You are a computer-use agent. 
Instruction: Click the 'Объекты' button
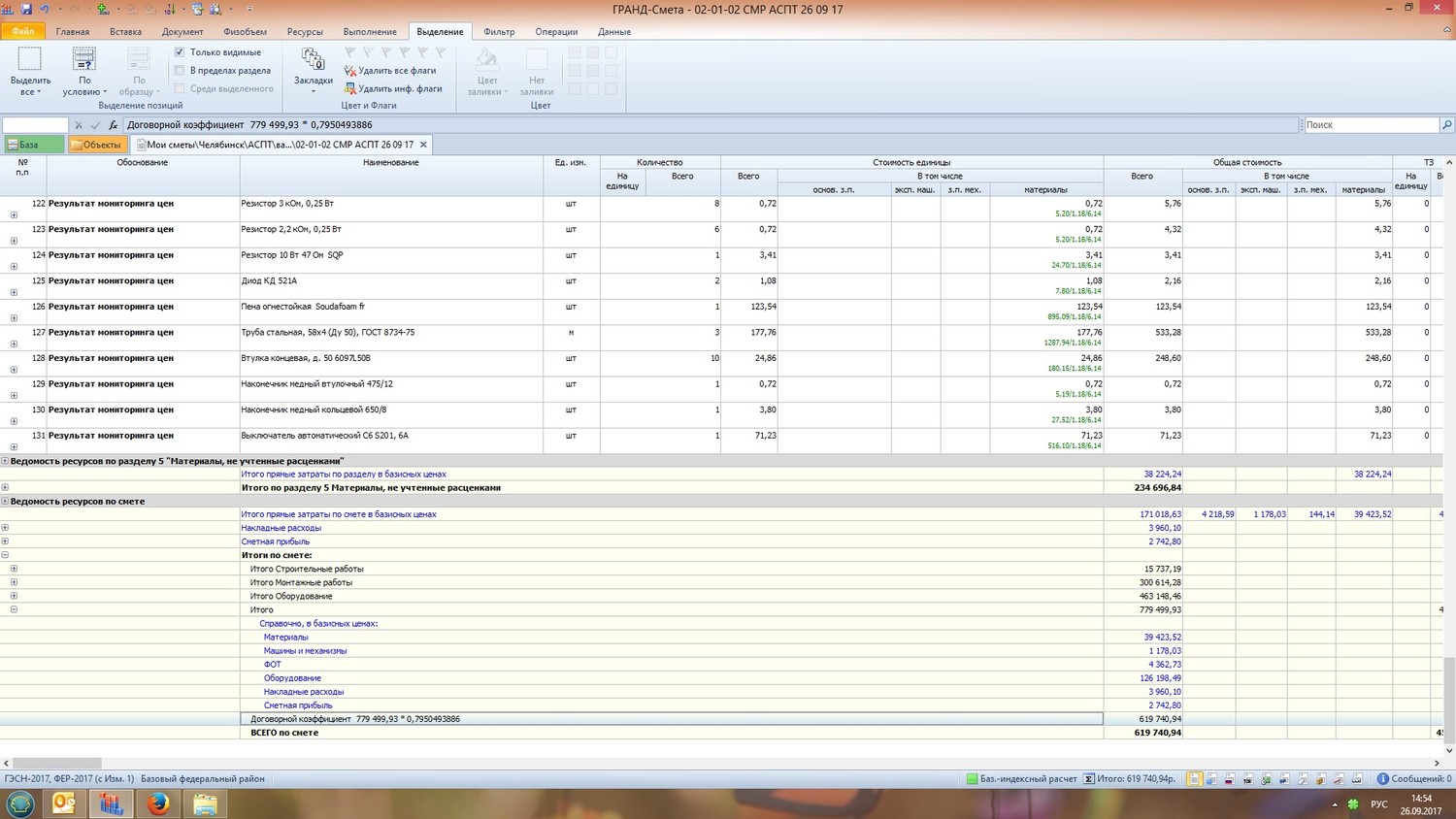(x=97, y=145)
